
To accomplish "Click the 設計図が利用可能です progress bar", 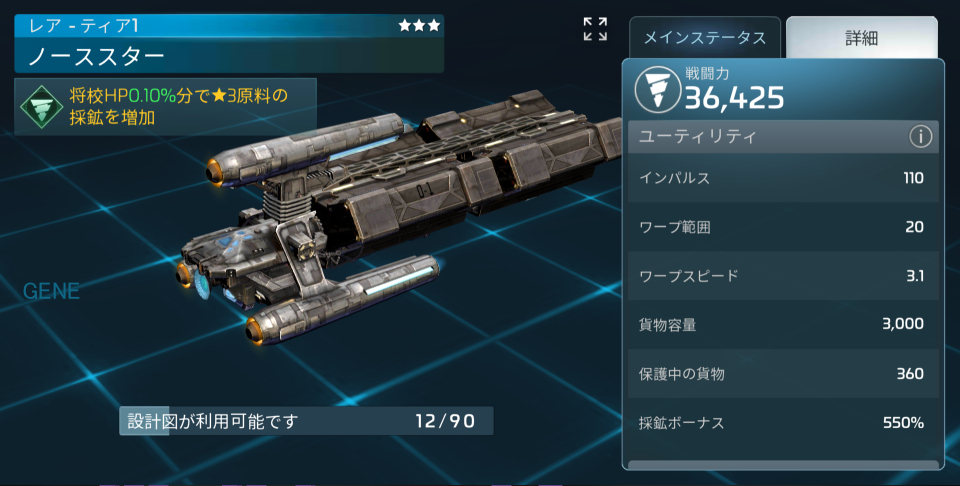I will (306, 421).
